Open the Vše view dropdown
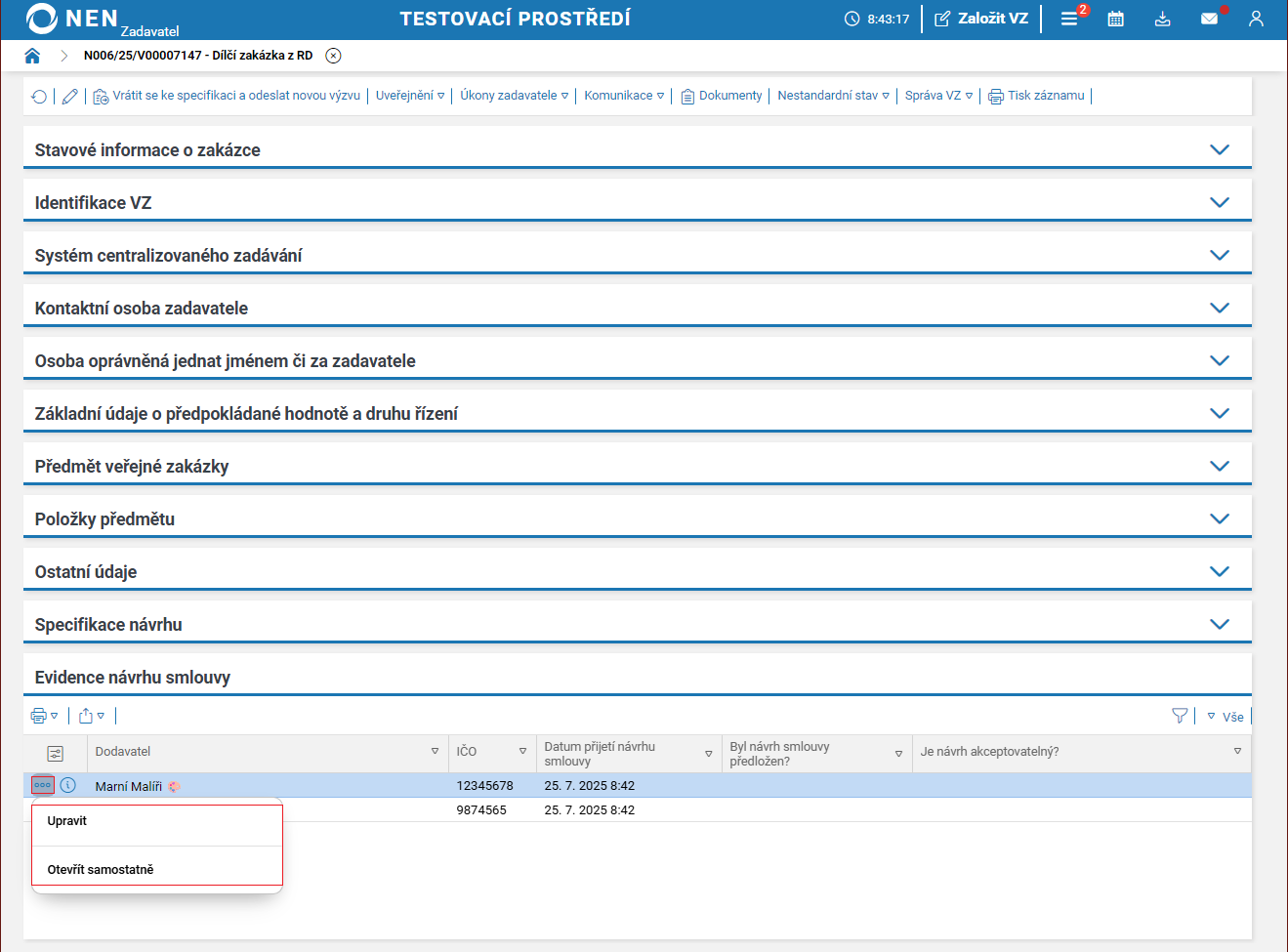 click(1226, 717)
